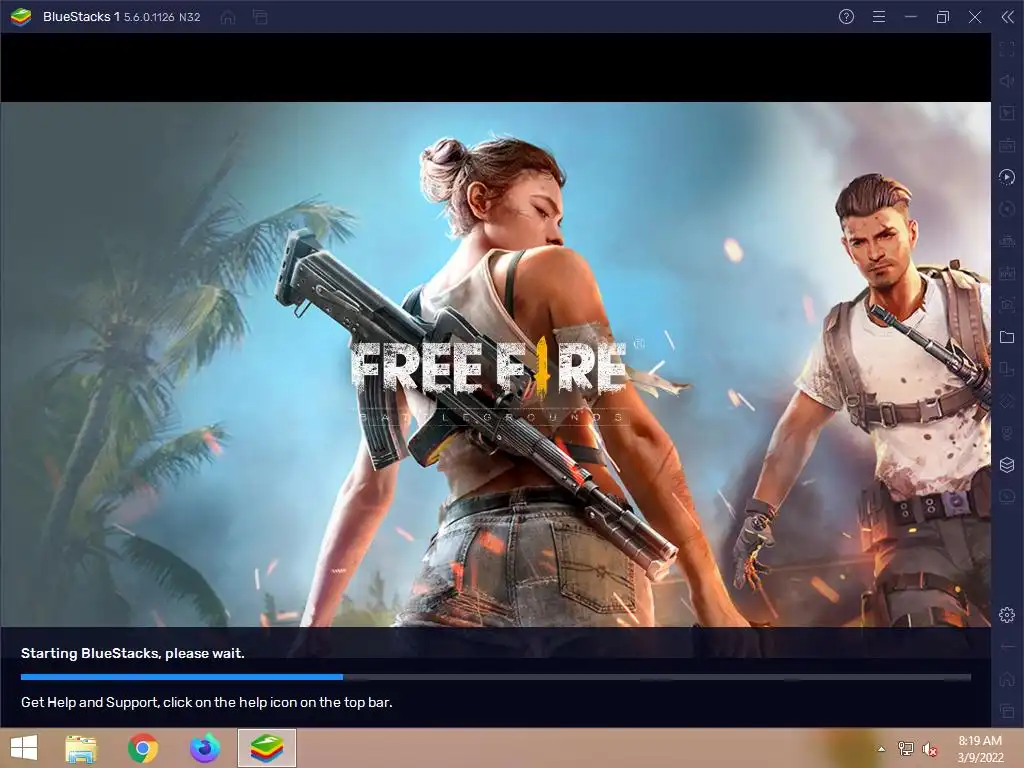Open the Media Manager folder icon
The width and height of the screenshot is (1024, 768).
[1007, 337]
